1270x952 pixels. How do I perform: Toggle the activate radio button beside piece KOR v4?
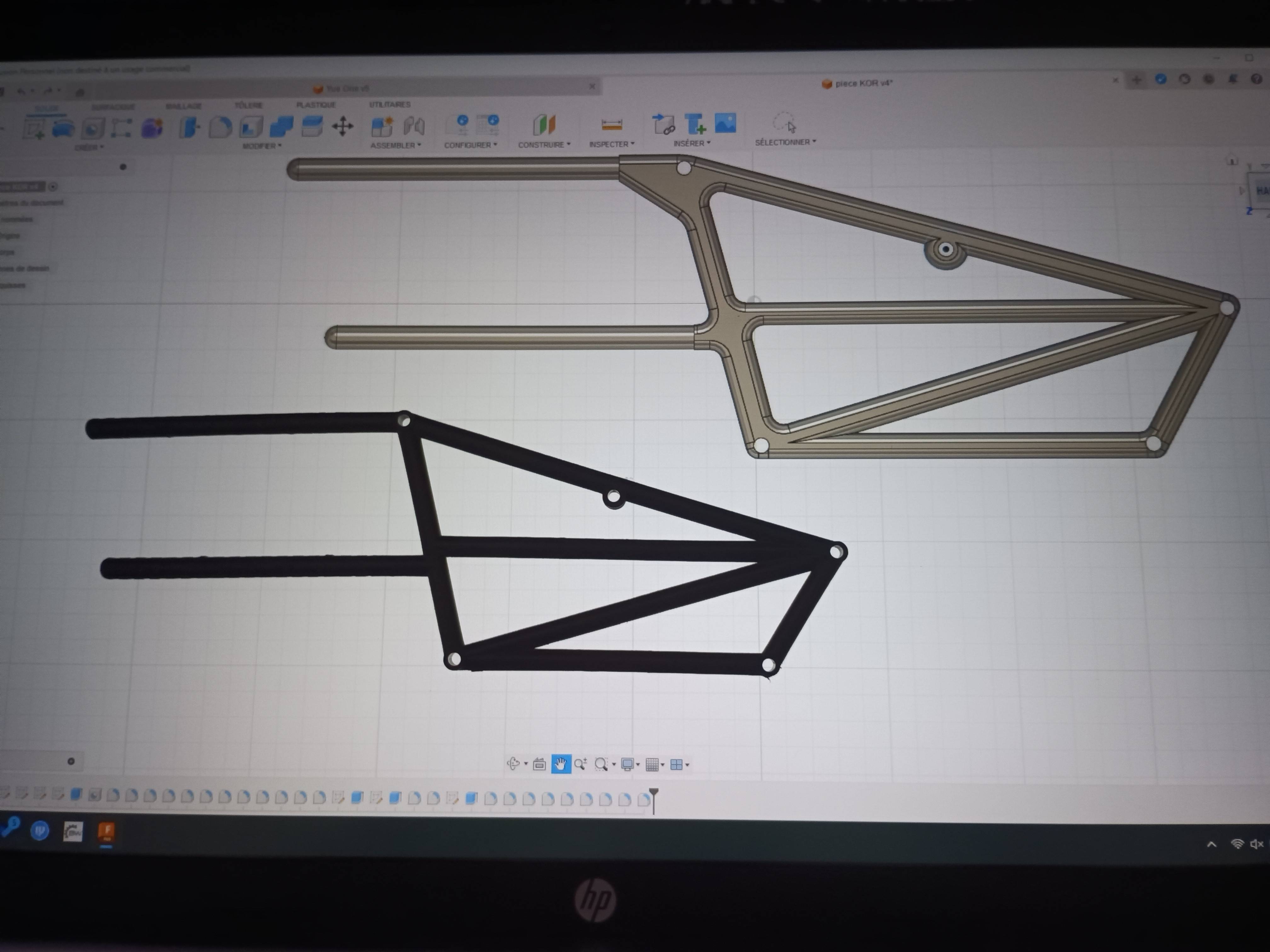pyautogui.click(x=53, y=186)
